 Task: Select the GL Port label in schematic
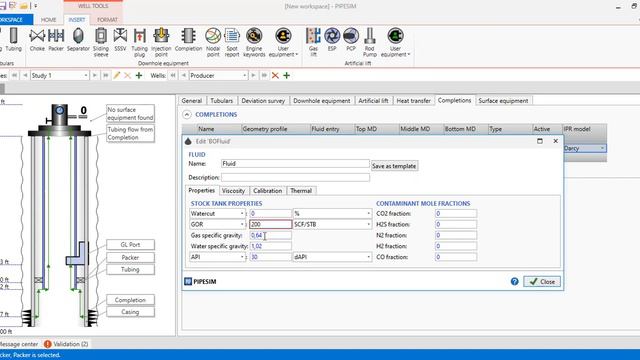(x=130, y=244)
